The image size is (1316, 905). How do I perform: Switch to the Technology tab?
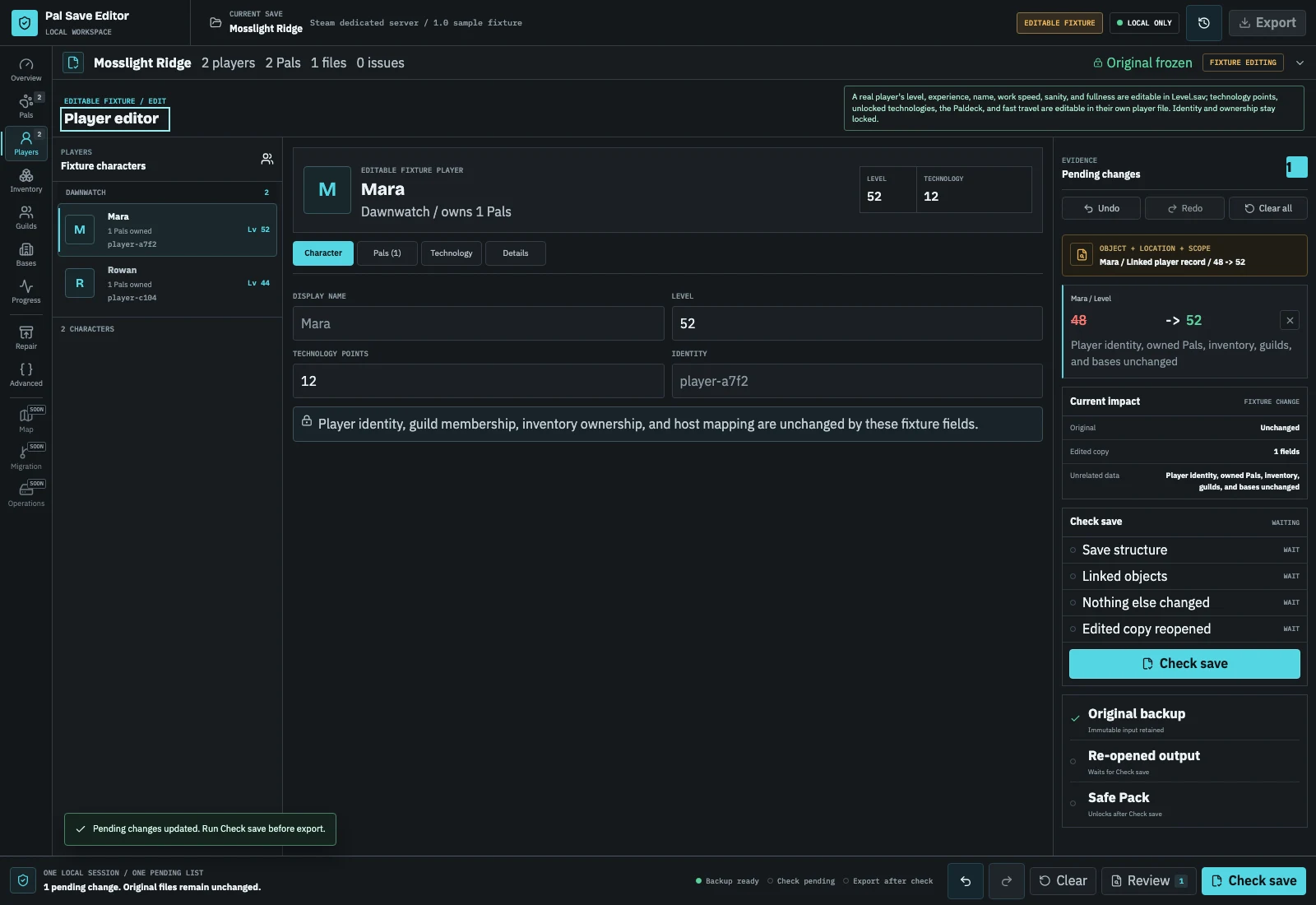452,253
